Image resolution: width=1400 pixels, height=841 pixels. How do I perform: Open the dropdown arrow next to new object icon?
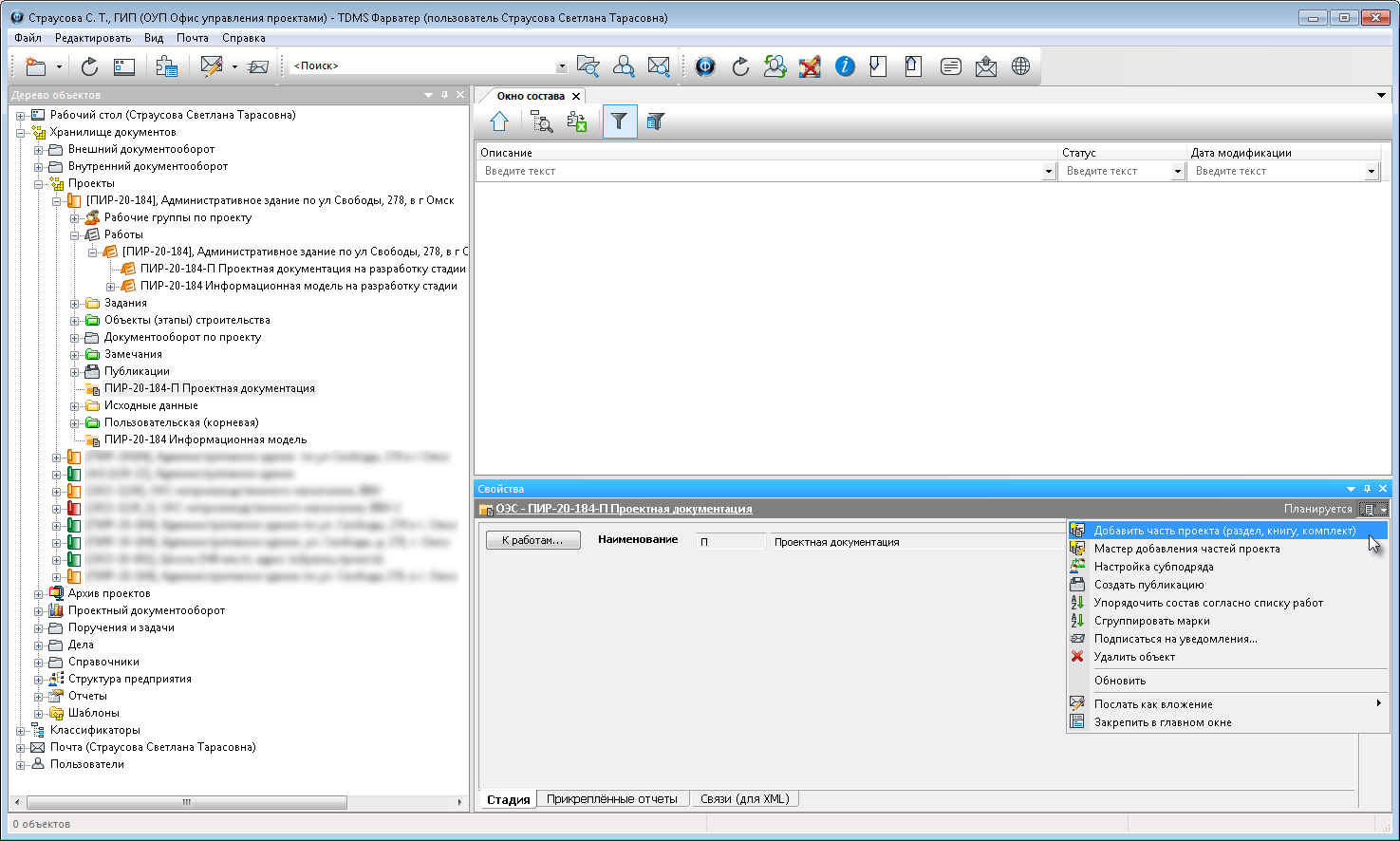tap(59, 66)
